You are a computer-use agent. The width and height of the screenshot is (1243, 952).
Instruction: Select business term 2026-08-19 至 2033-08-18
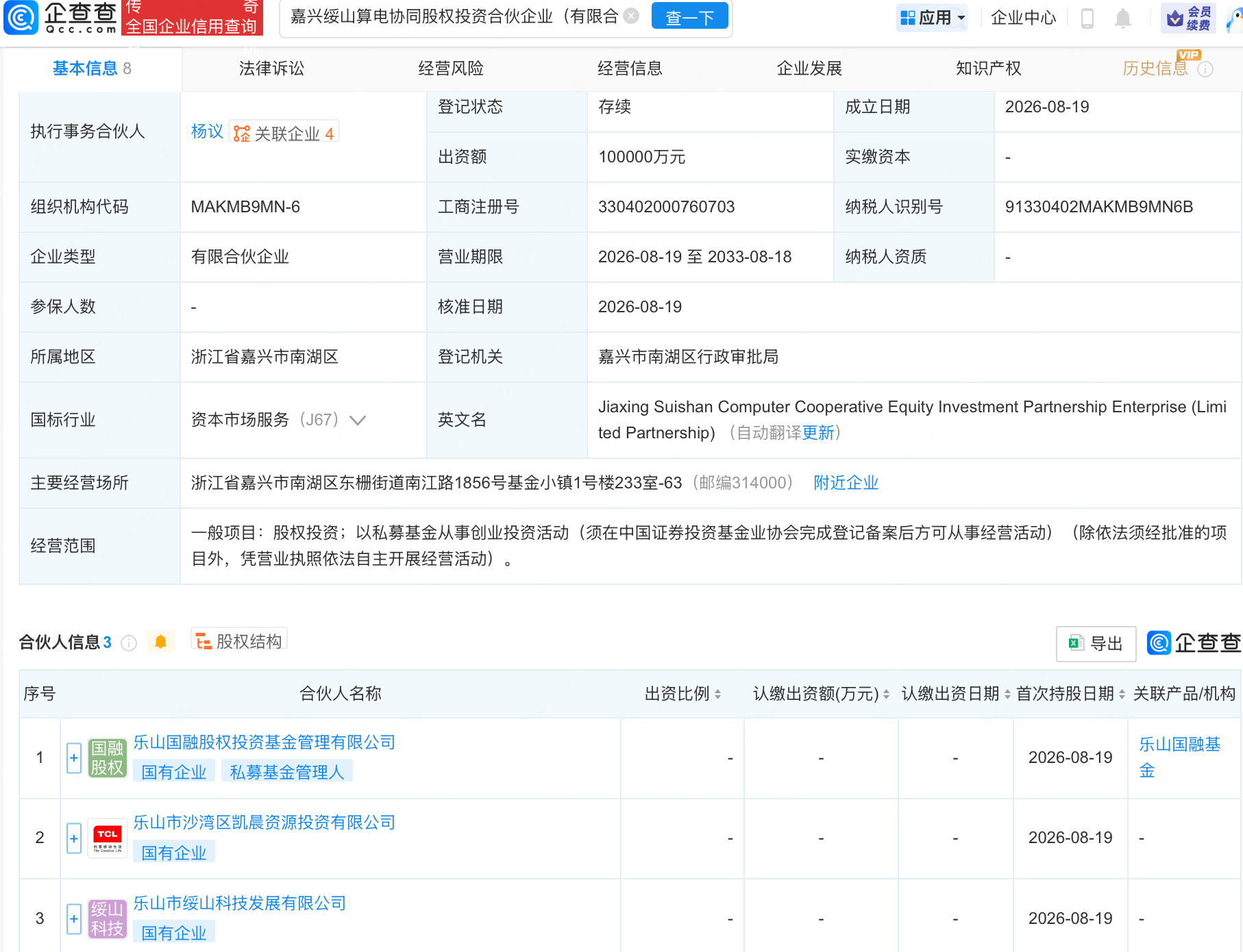pyautogui.click(x=695, y=257)
